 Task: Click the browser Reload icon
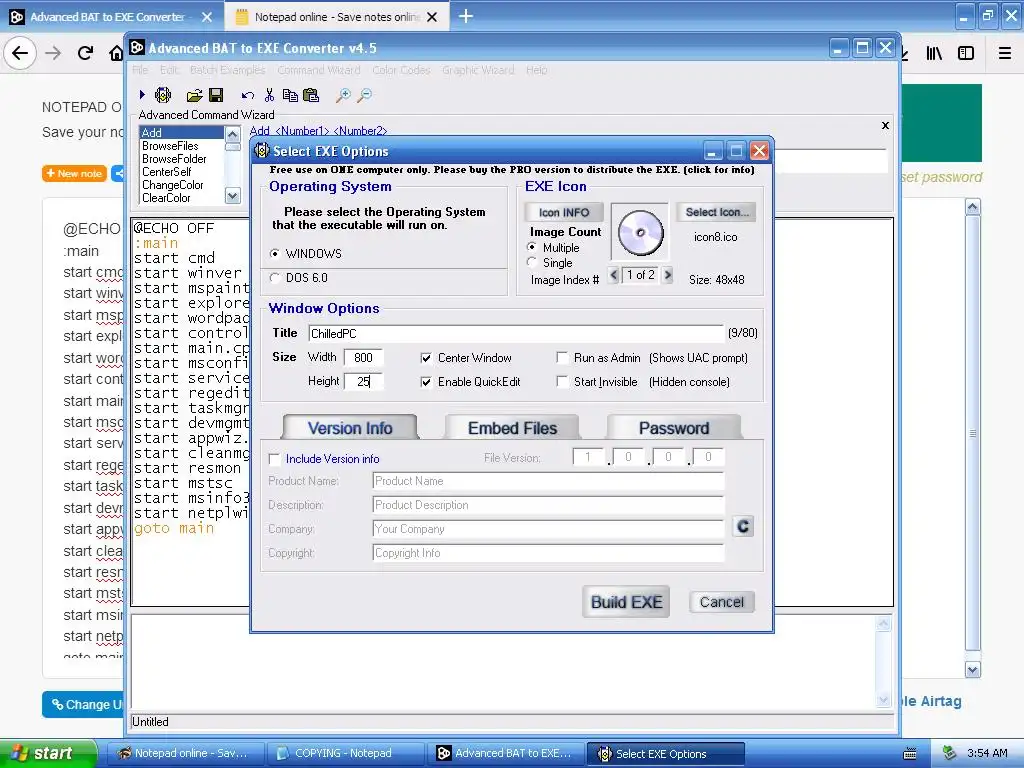[x=85, y=53]
